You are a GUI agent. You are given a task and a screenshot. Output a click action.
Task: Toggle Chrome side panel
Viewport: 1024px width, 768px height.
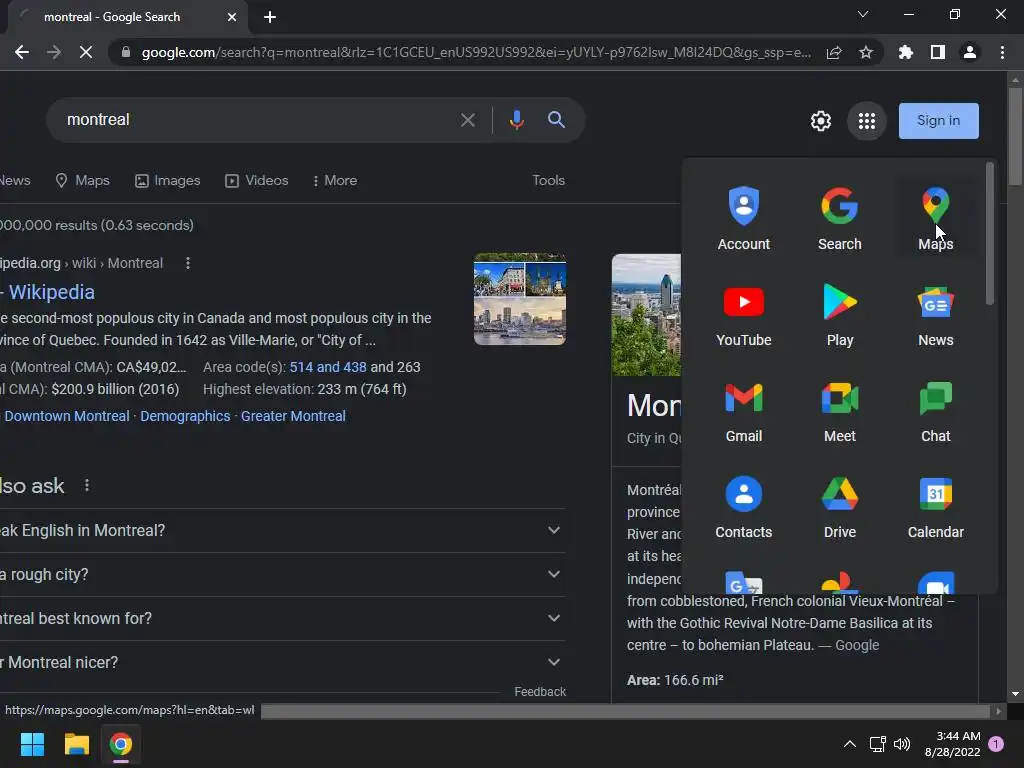pyautogui.click(x=938, y=52)
